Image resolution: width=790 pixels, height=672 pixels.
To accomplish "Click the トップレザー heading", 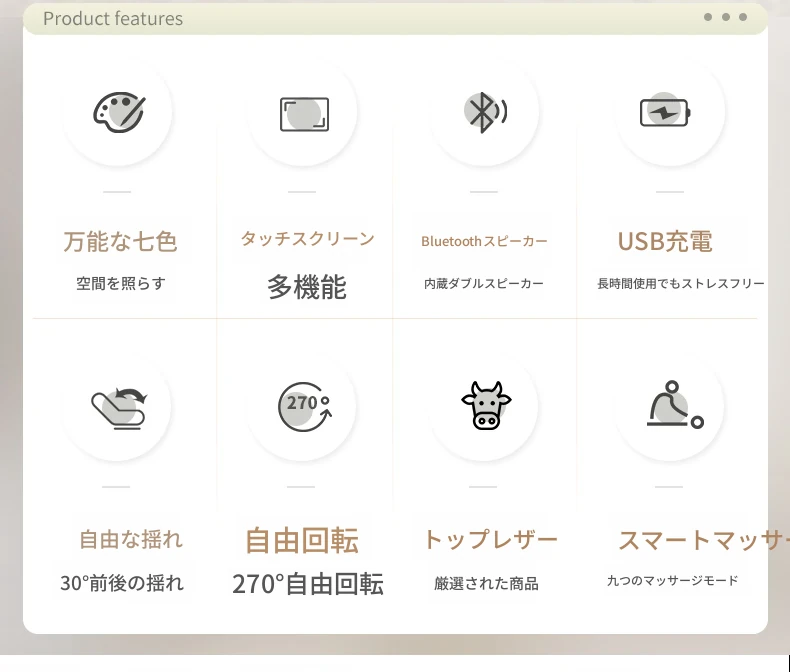I will [x=490, y=540].
